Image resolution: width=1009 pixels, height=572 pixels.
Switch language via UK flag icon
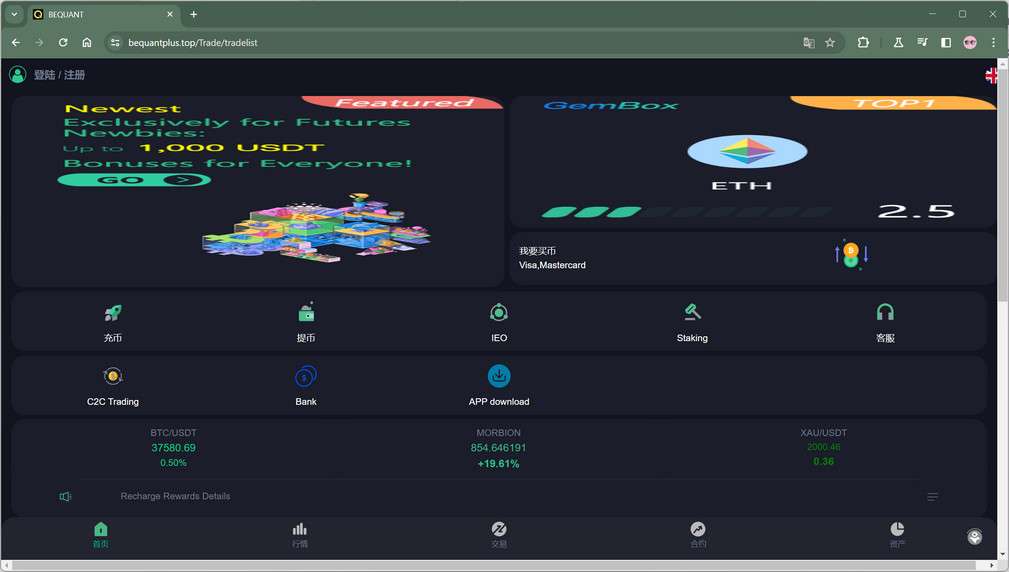pos(991,75)
